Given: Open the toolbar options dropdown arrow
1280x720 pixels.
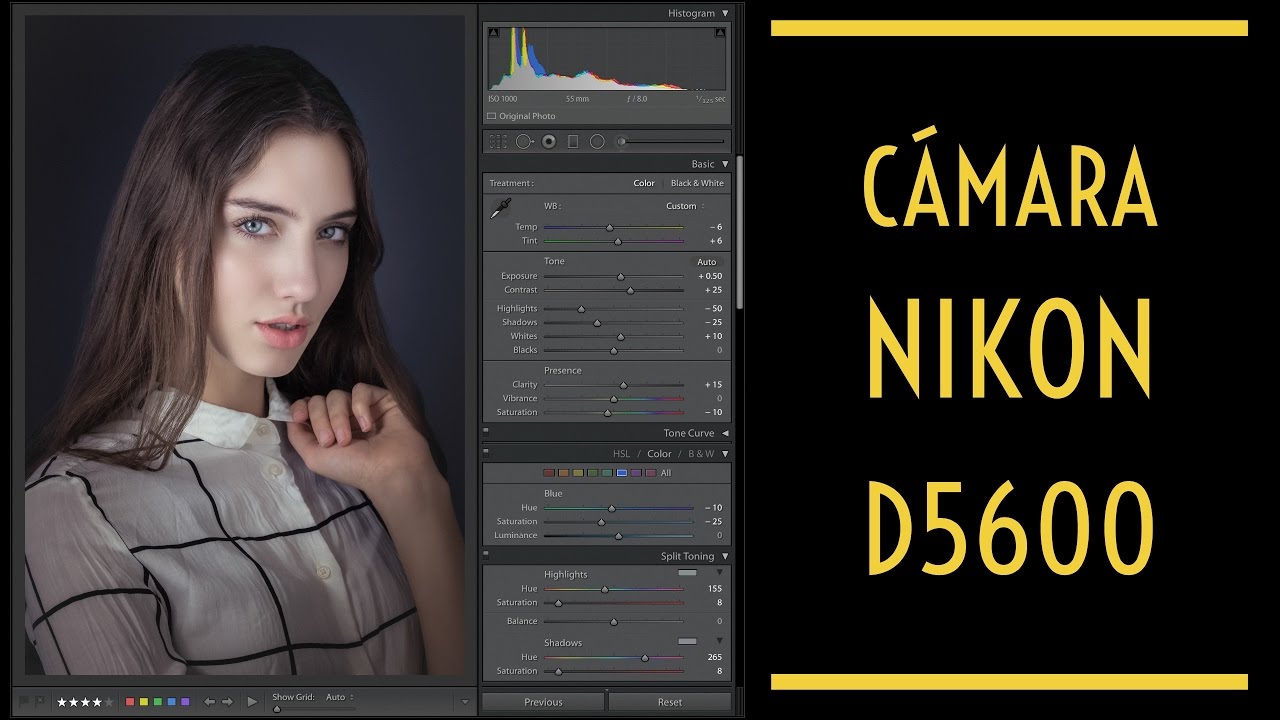Looking at the screenshot, I should click(x=464, y=702).
